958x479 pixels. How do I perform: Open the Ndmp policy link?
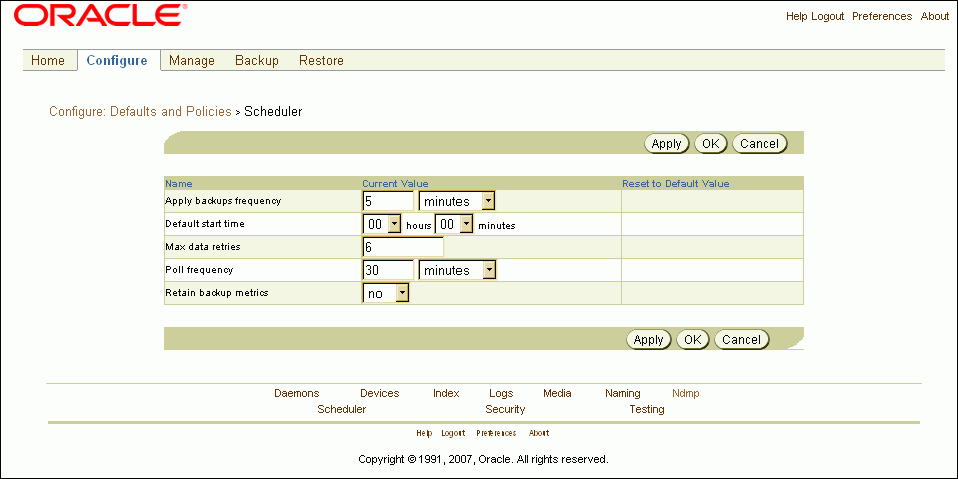tap(686, 393)
